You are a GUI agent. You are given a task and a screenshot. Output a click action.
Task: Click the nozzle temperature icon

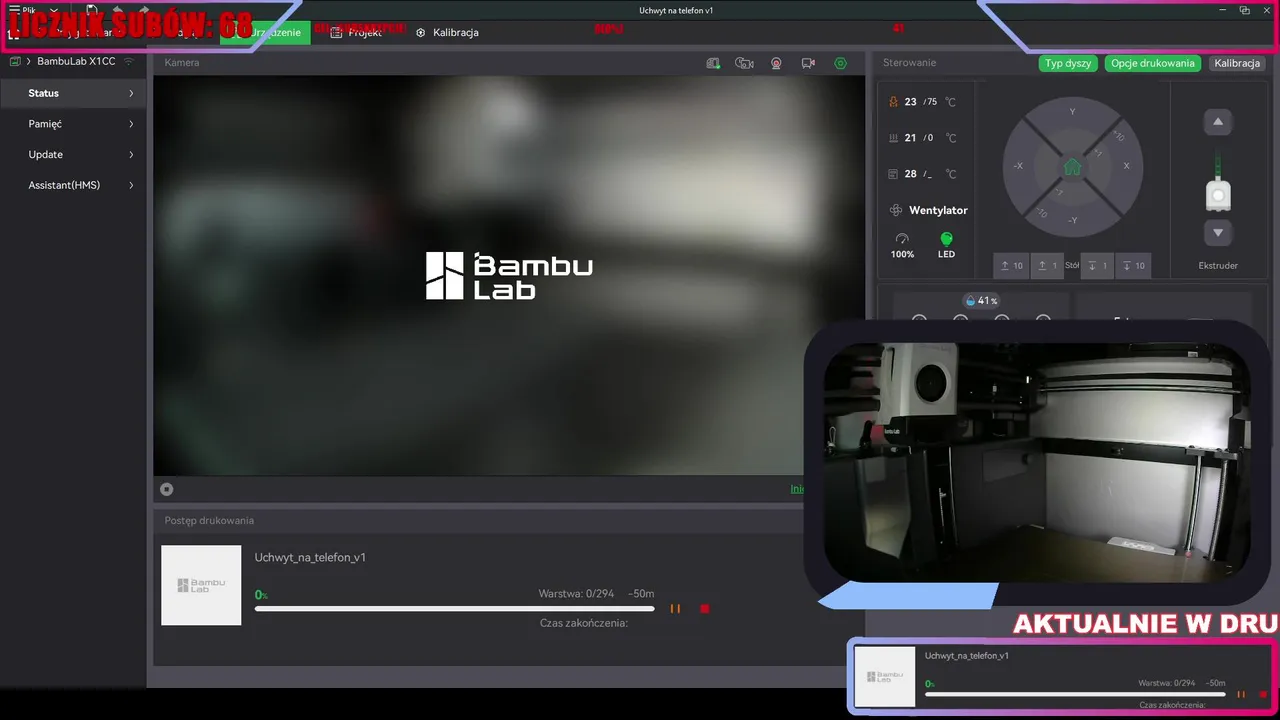point(893,102)
